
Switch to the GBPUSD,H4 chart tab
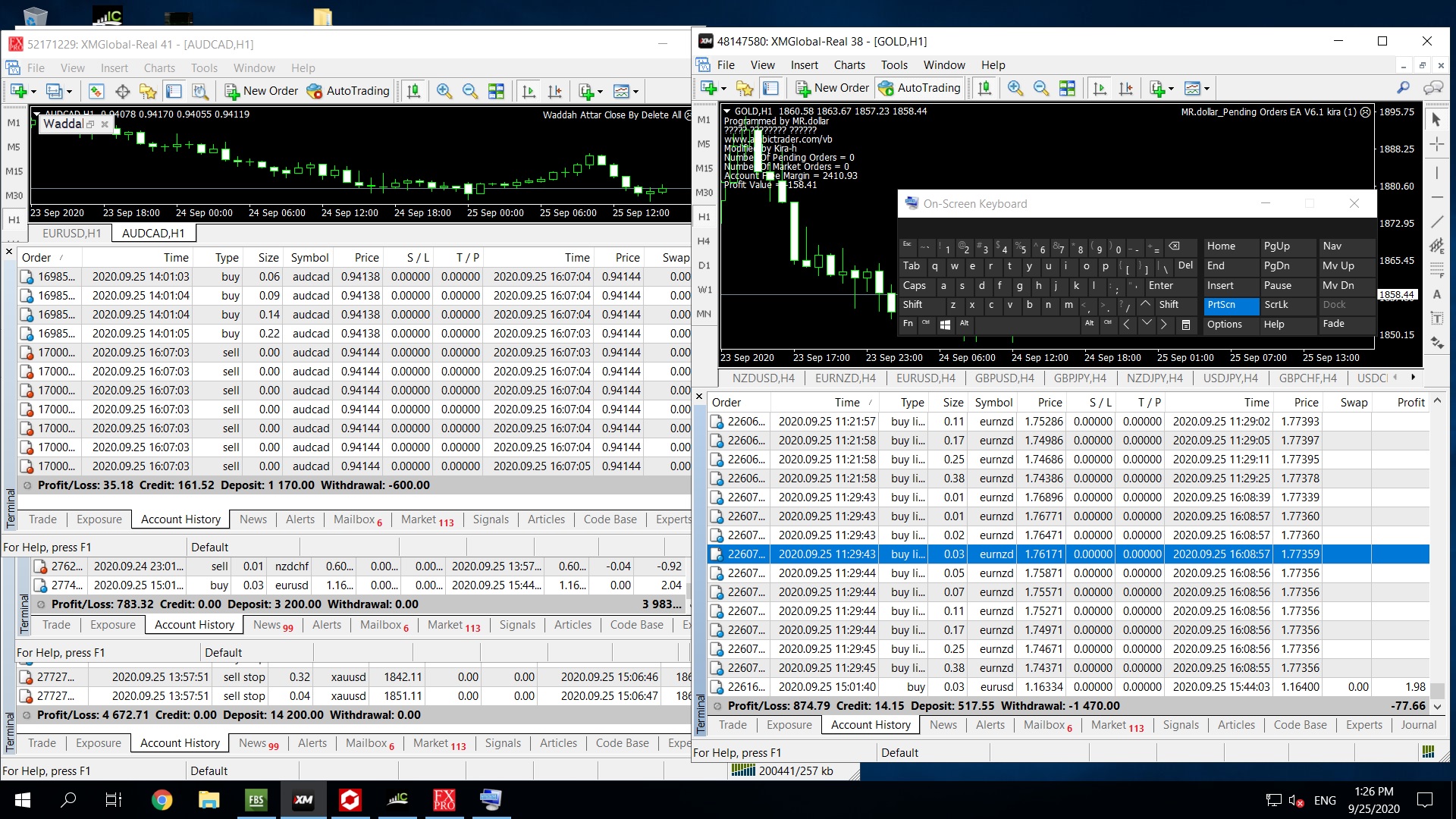click(x=1004, y=378)
